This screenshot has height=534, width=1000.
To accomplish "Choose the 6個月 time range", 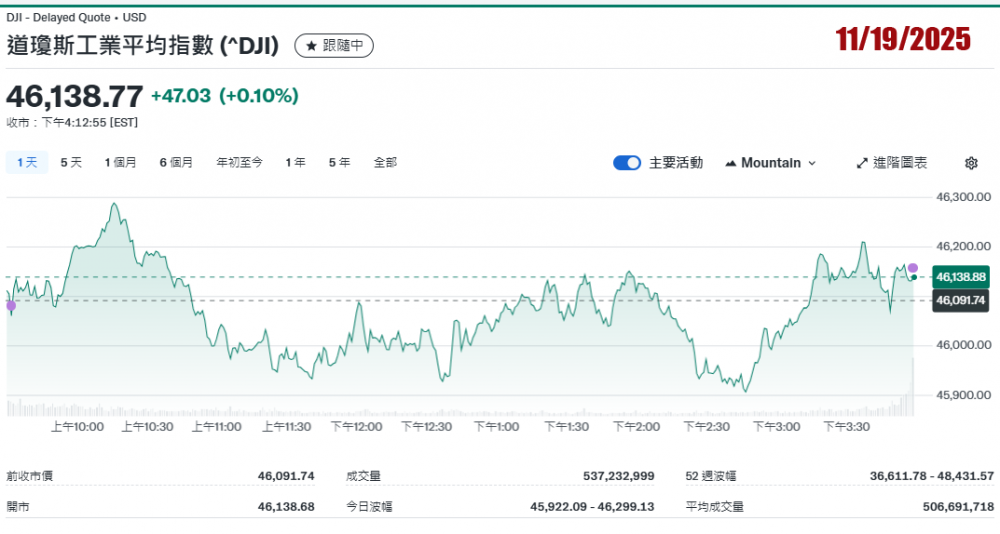I will pos(176,162).
